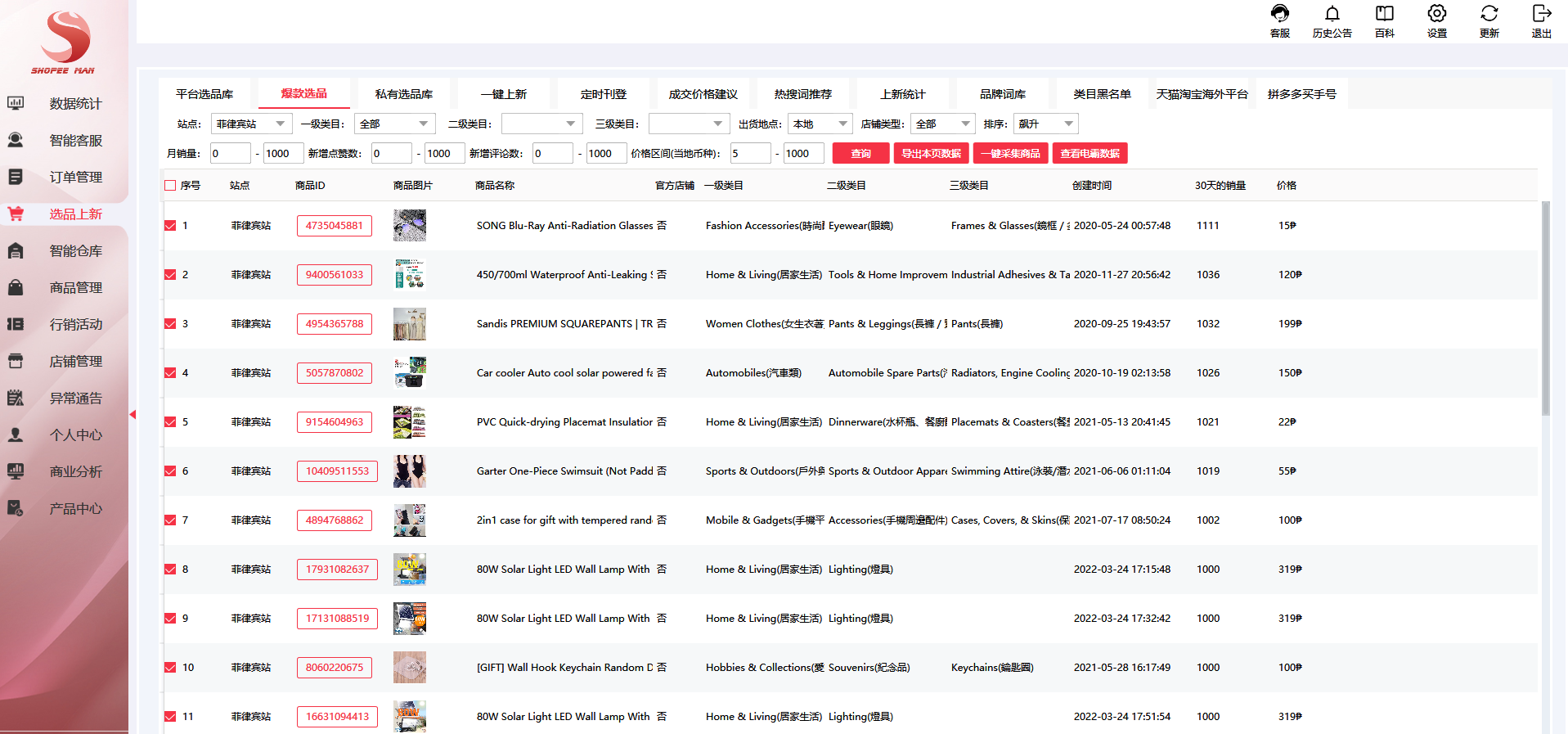1568x734 pixels.
Task: Click the table's vertical scrollbar
Action: tap(1546, 308)
